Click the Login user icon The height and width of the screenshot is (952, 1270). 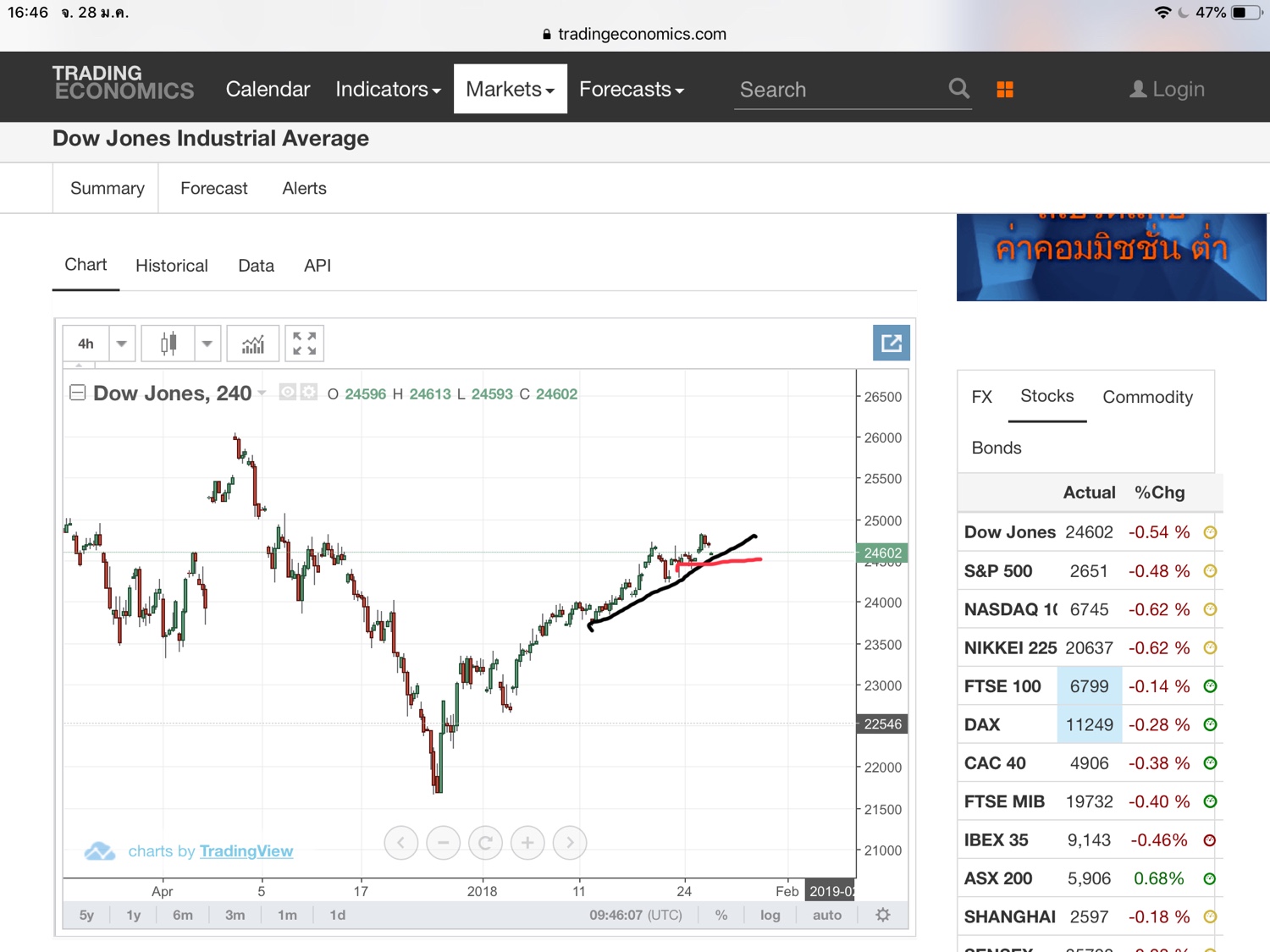pos(1138,89)
